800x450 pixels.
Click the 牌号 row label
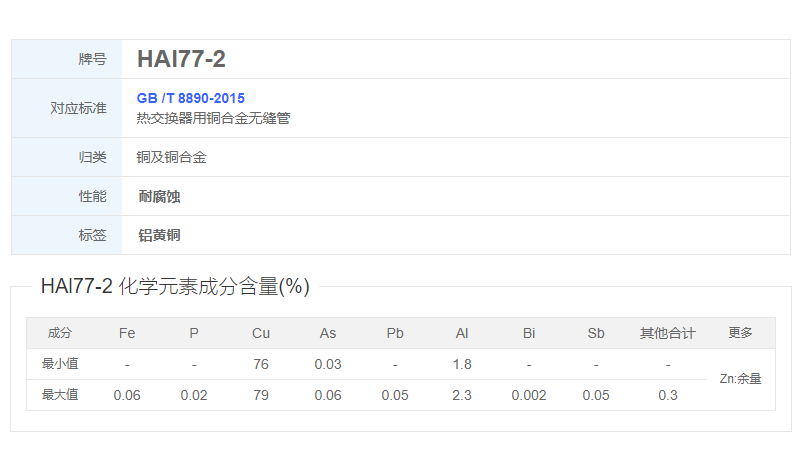(92, 59)
